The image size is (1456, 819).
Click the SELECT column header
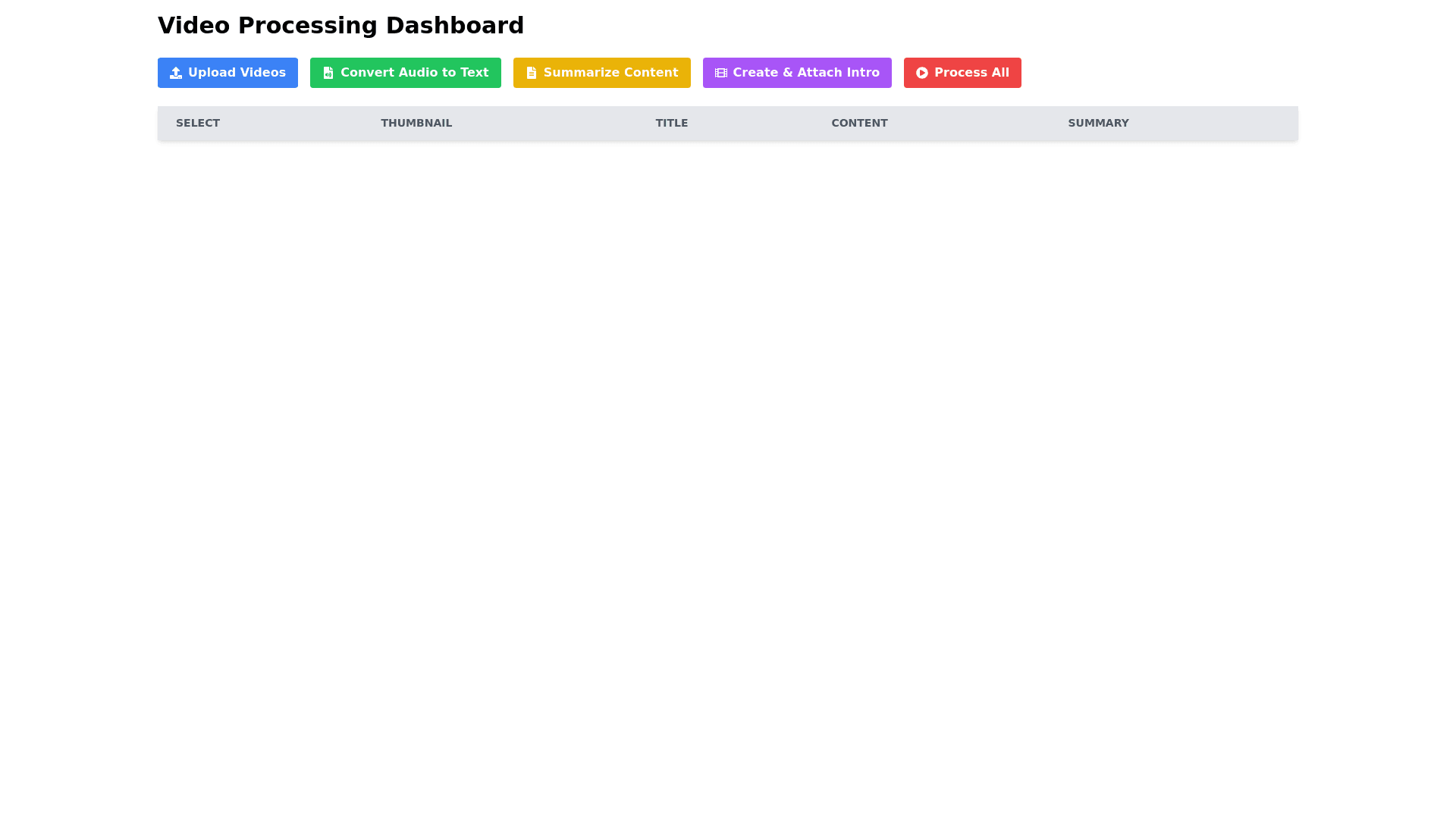tap(198, 123)
